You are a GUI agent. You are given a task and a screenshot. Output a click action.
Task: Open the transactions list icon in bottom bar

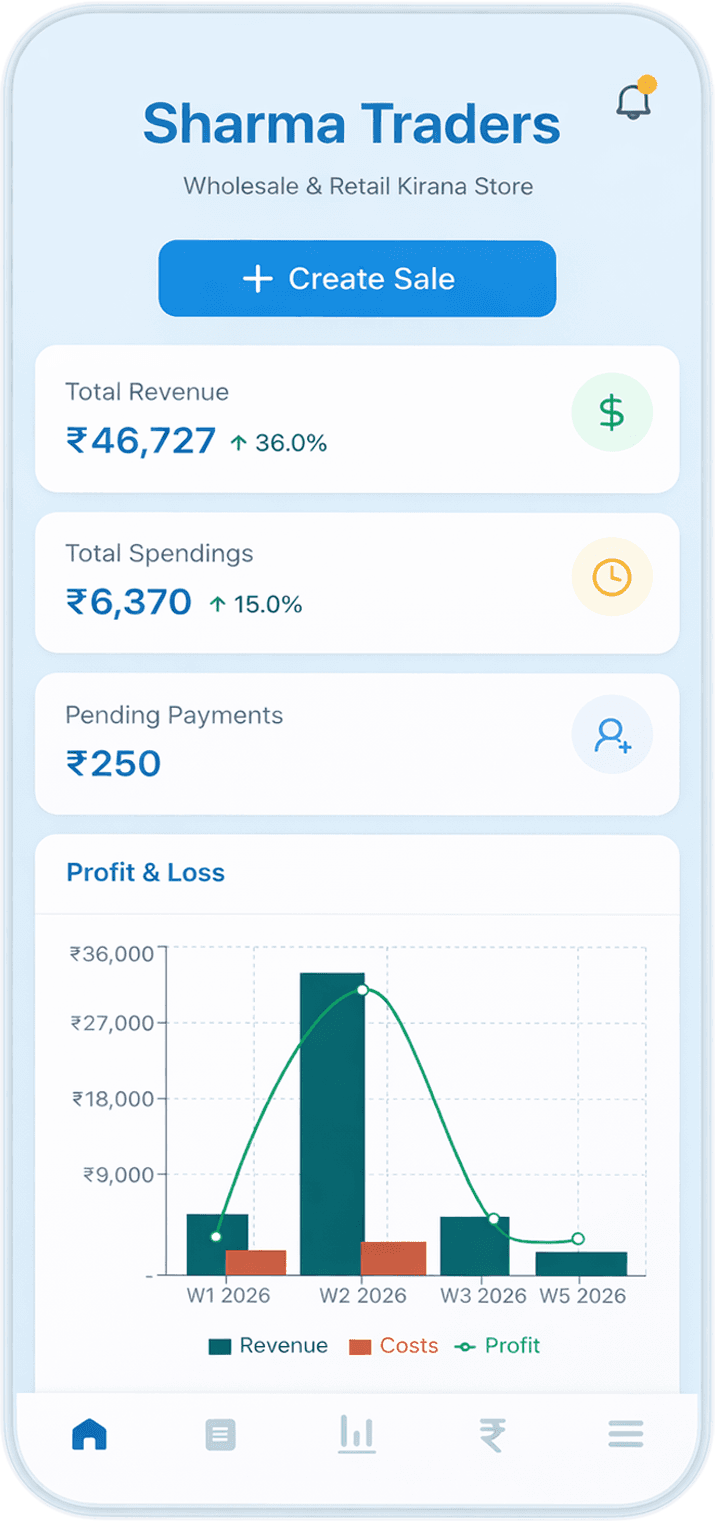[222, 1434]
